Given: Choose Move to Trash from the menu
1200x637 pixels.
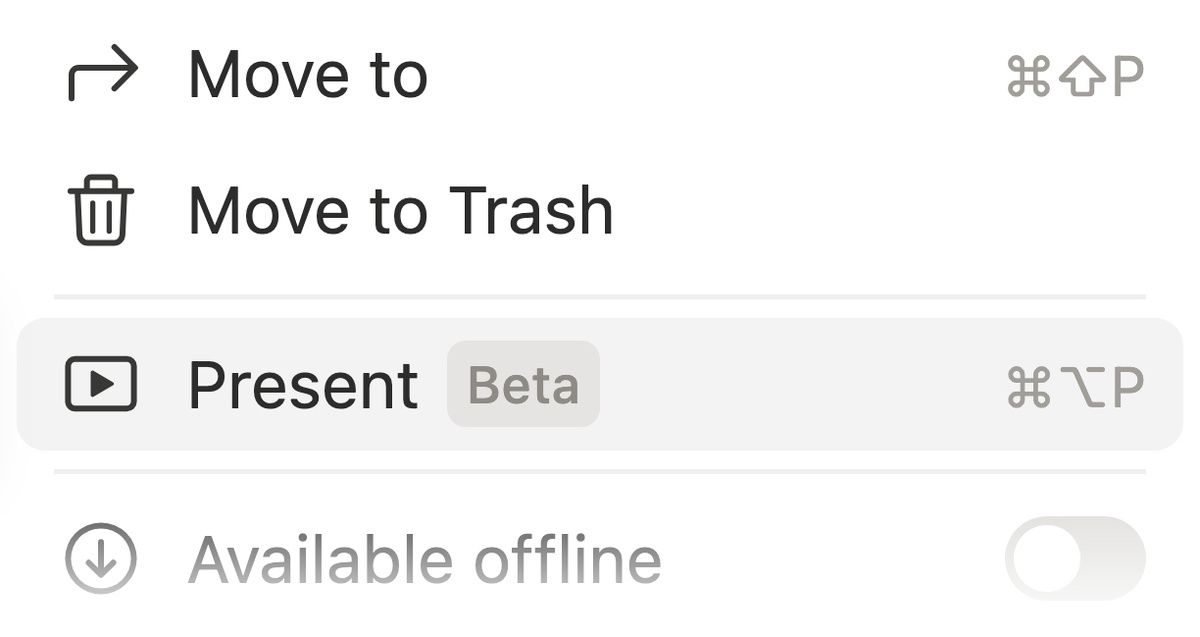Looking at the screenshot, I should pyautogui.click(x=400, y=211).
